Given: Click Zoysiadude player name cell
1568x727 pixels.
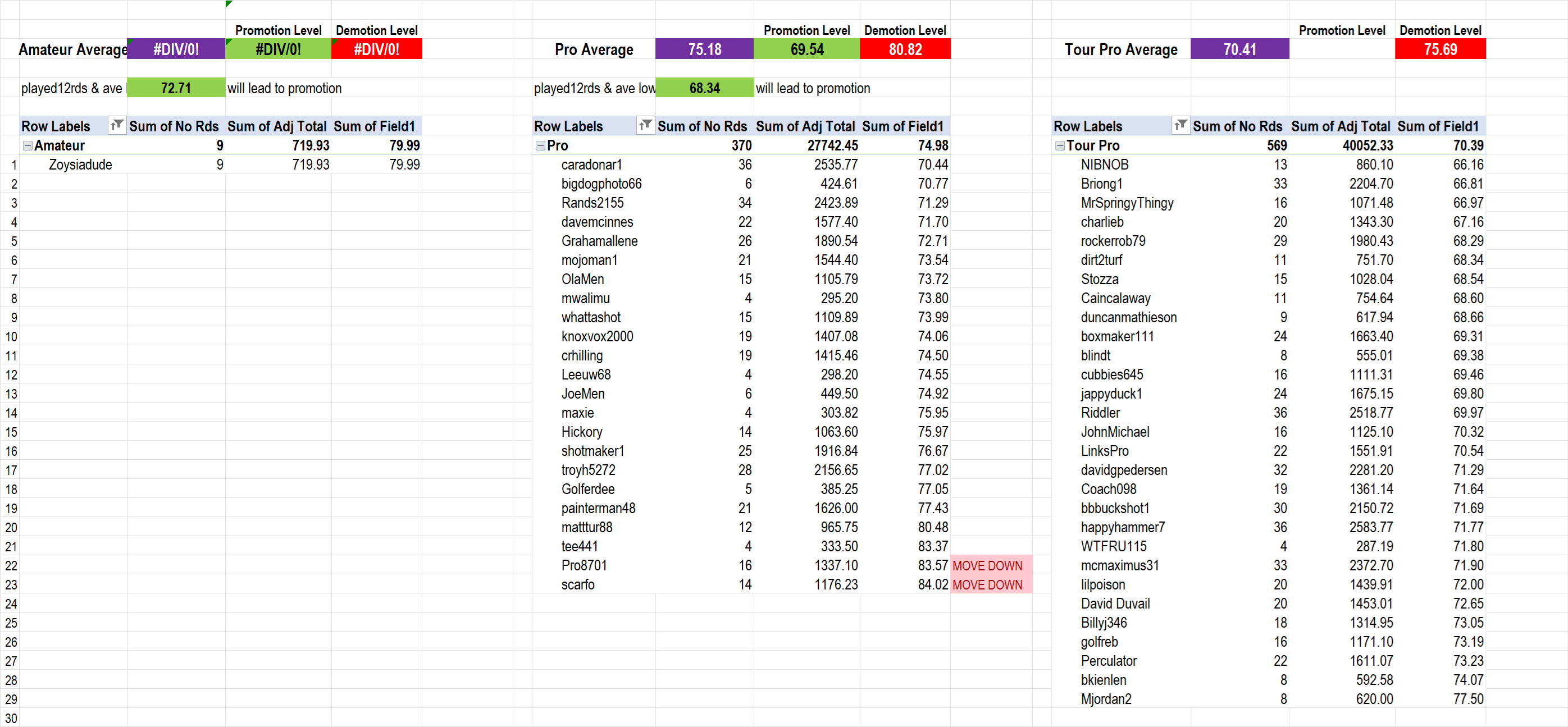Looking at the screenshot, I should point(80,164).
